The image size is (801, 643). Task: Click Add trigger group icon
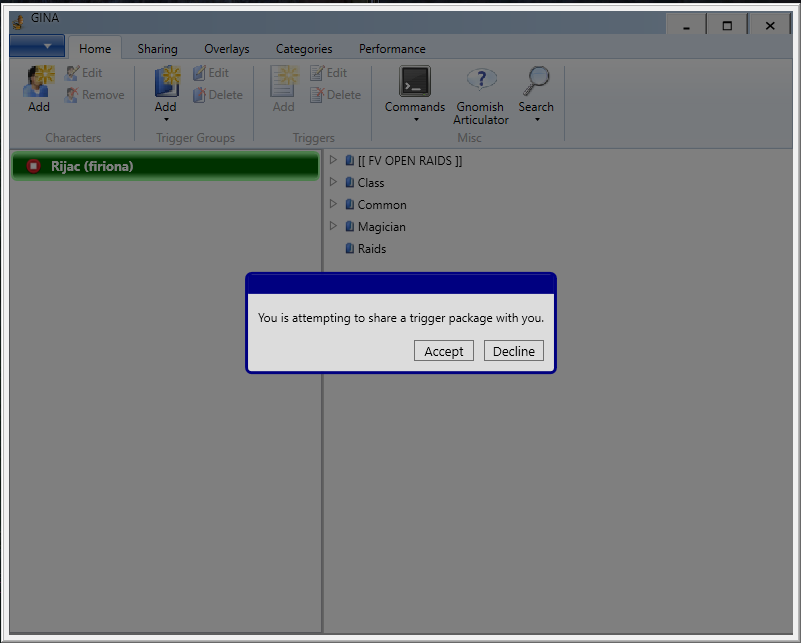pos(167,82)
